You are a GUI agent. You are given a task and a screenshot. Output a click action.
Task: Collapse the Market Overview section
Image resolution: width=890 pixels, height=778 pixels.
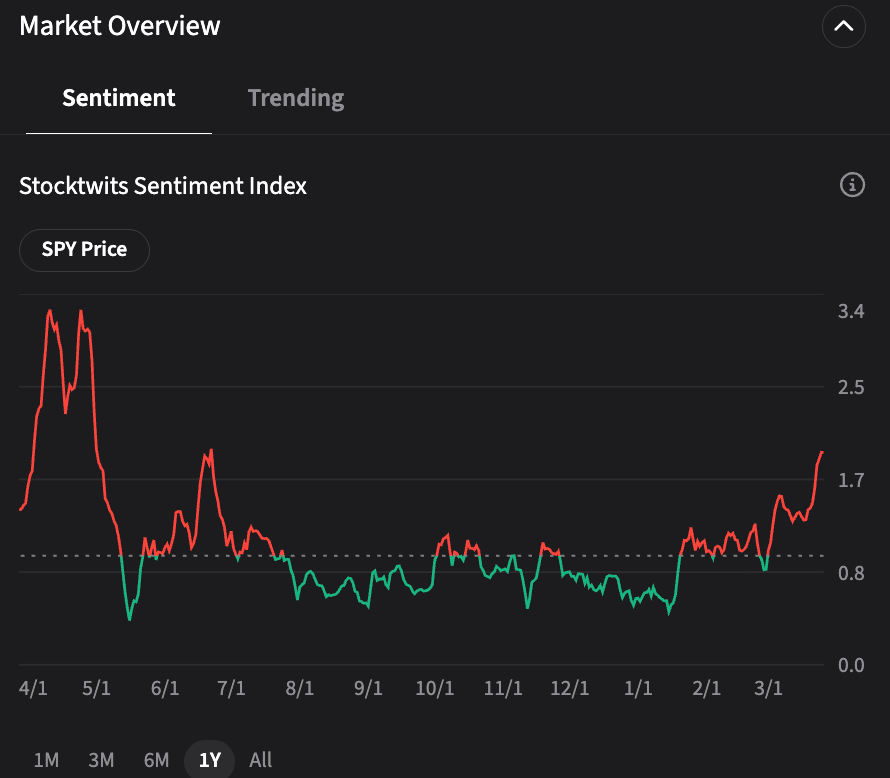[843, 26]
